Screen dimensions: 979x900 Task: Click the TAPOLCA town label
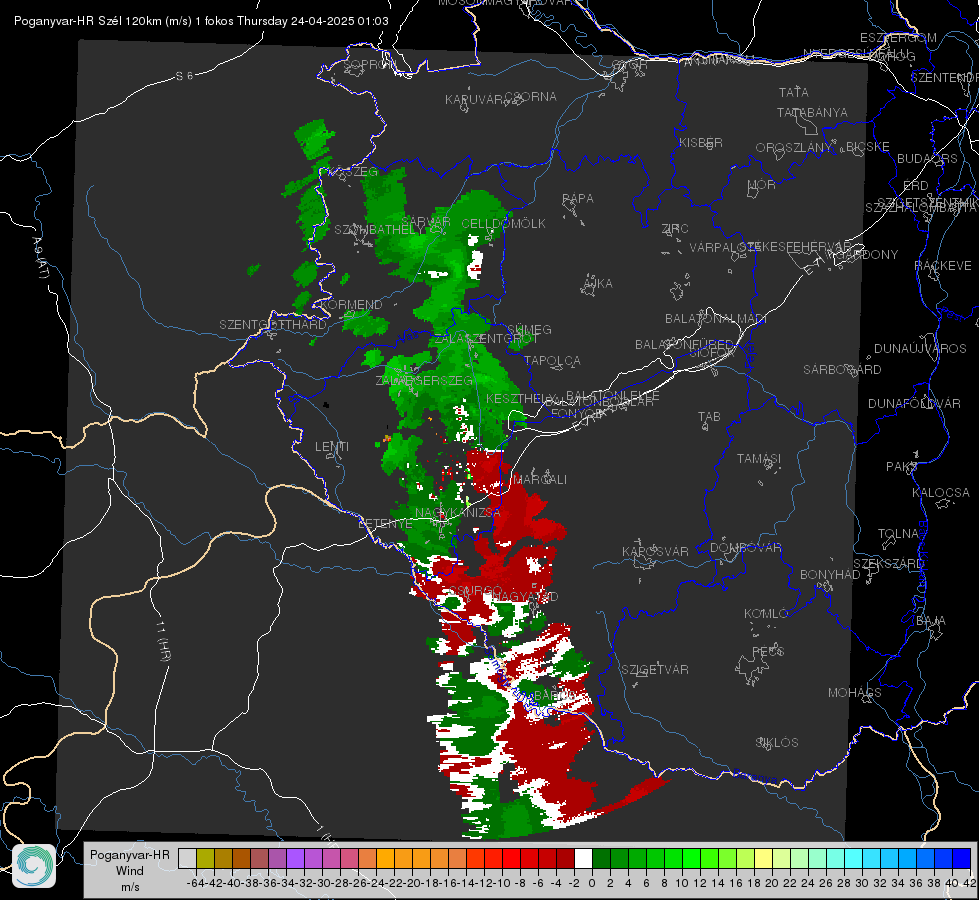click(552, 361)
